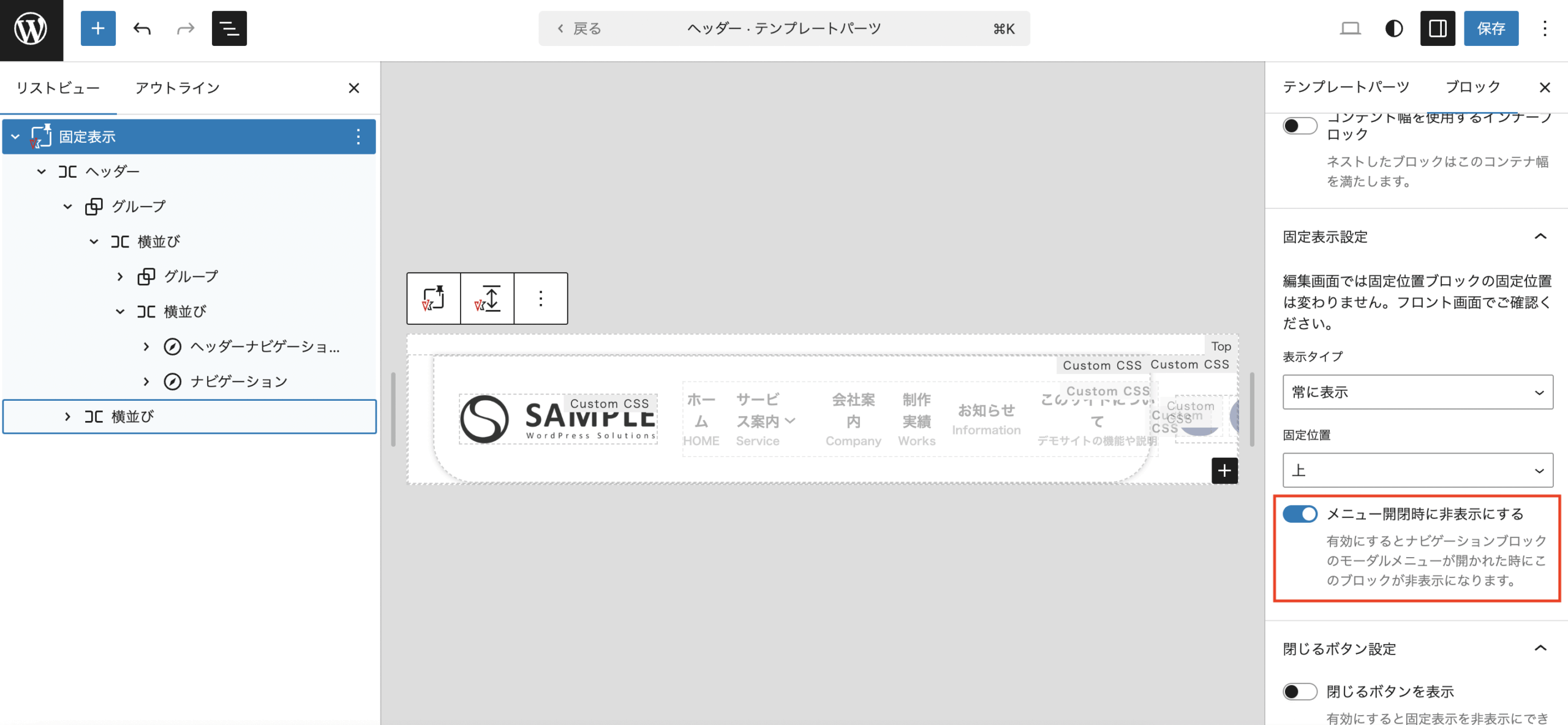Enable コンテンツ幅 inner block toggle

(x=1300, y=126)
